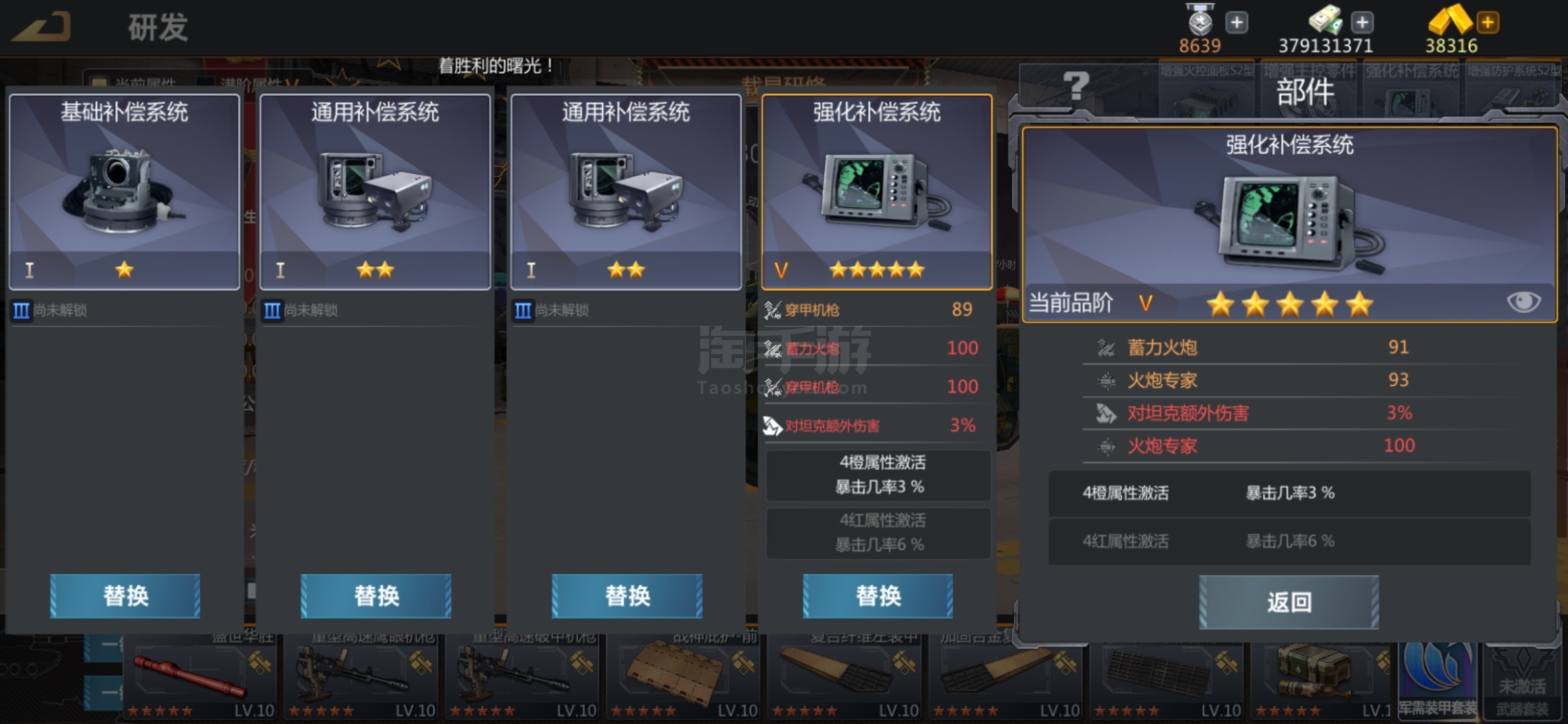1568x724 pixels.
Task: Click 替换 under the 强化补偿系统 card
Action: coord(878,595)
